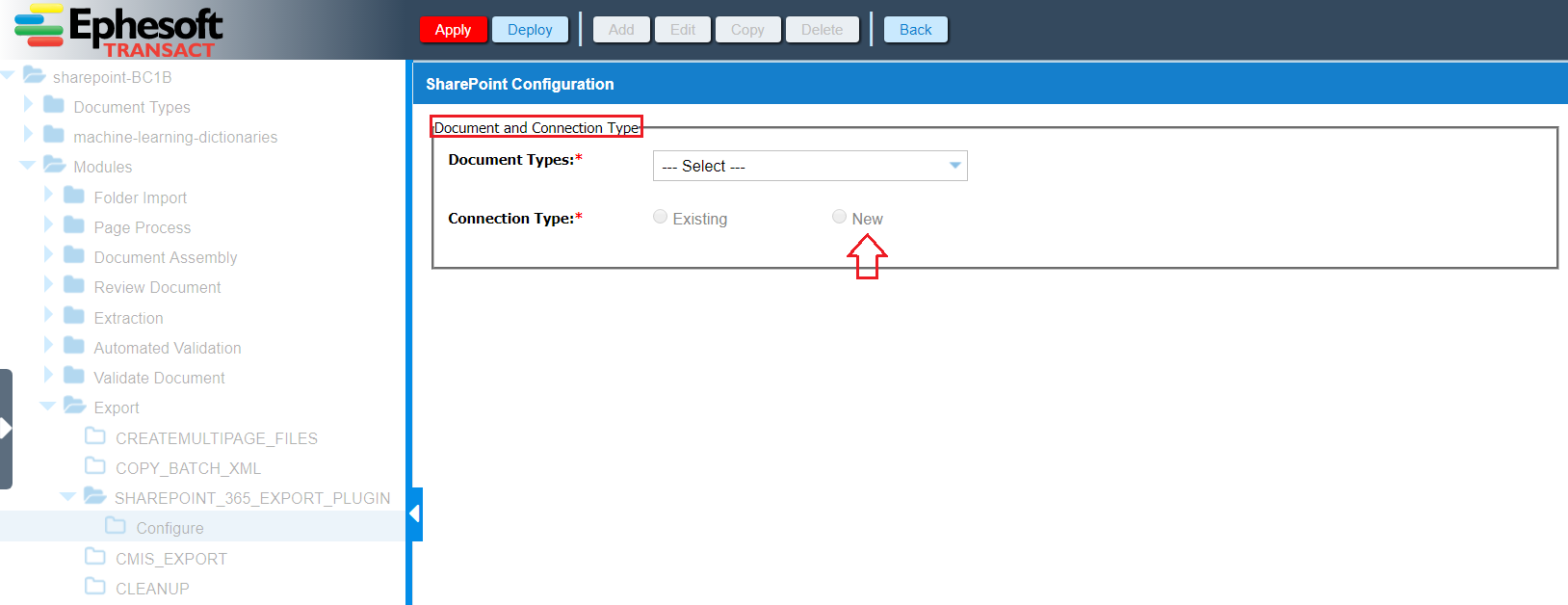Click the Document Assembly folder icon

74,254
